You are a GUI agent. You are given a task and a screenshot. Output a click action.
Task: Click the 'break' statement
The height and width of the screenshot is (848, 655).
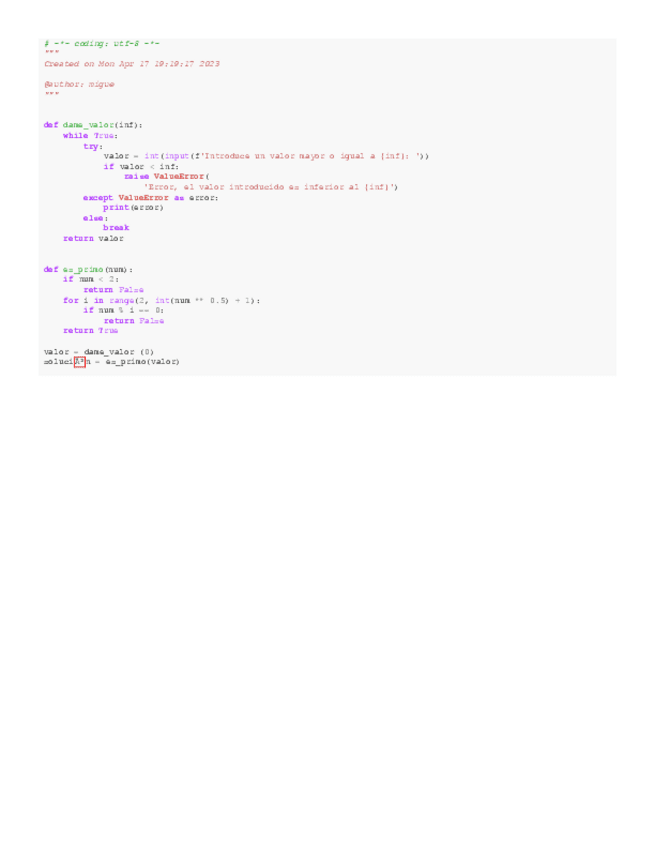tap(116, 228)
